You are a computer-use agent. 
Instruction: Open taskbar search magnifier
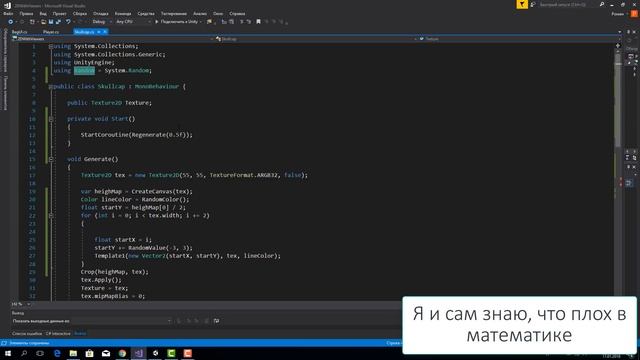point(24,353)
